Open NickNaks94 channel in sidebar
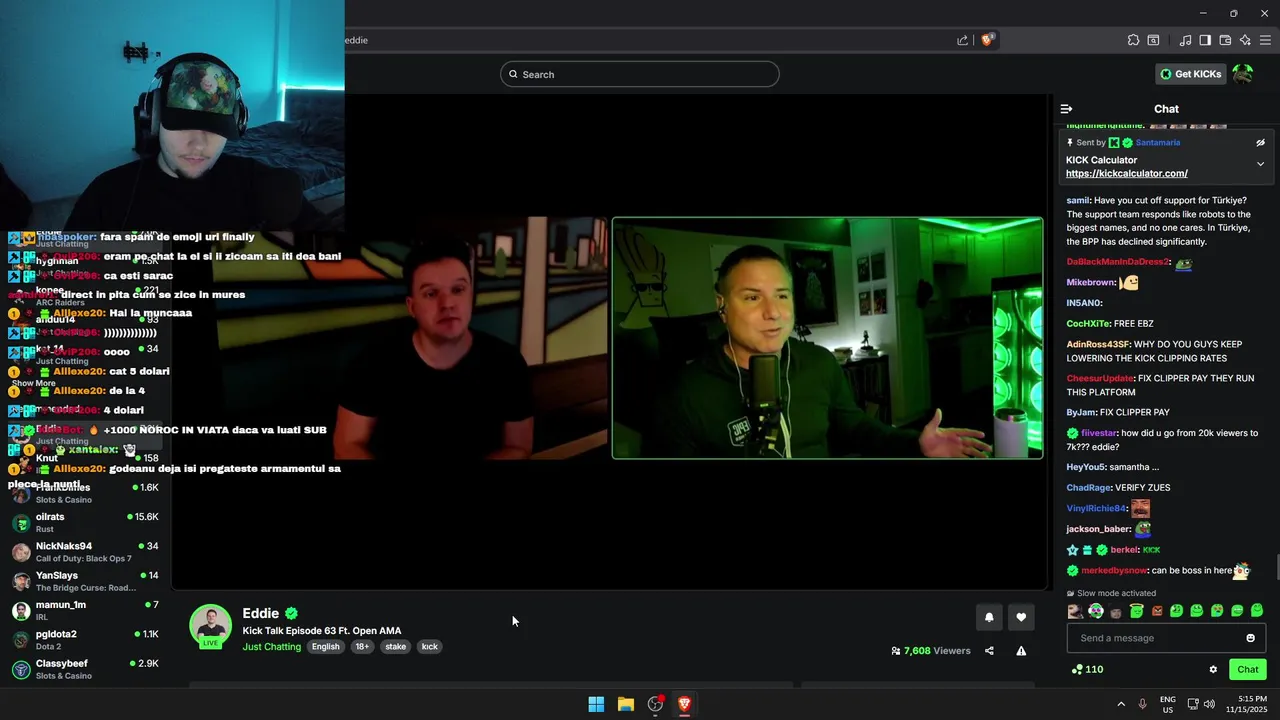This screenshot has height=720, width=1280. (85, 552)
